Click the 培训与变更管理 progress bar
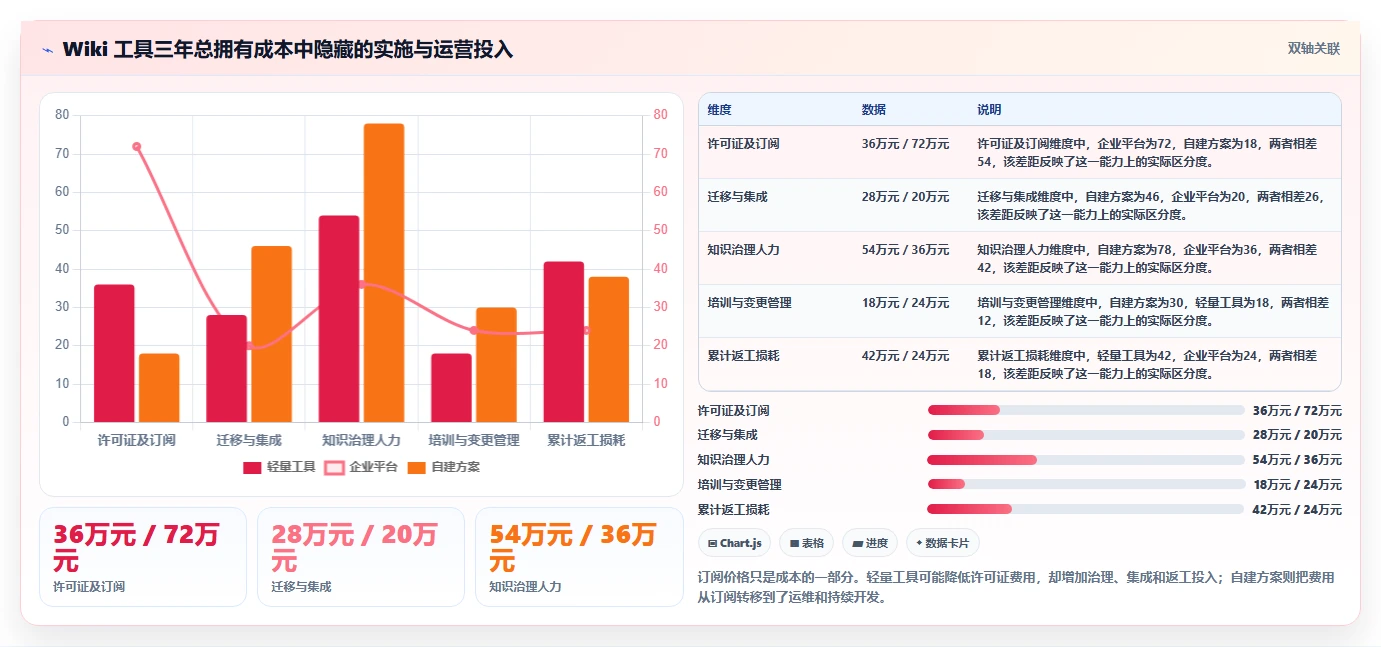 (1086, 485)
